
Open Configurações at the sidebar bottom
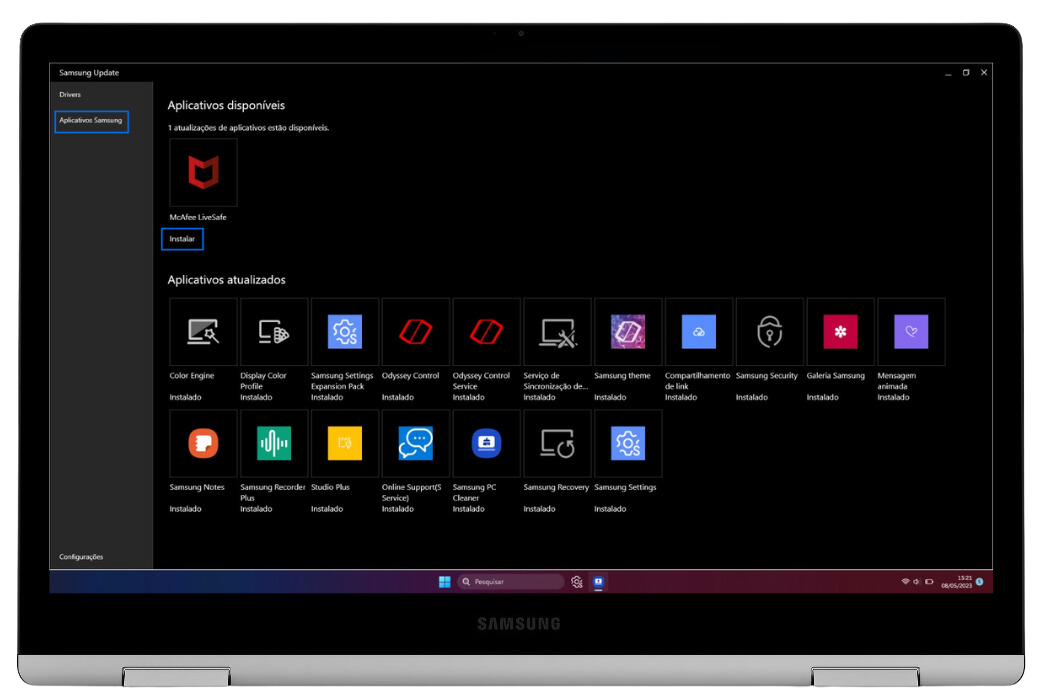point(81,557)
